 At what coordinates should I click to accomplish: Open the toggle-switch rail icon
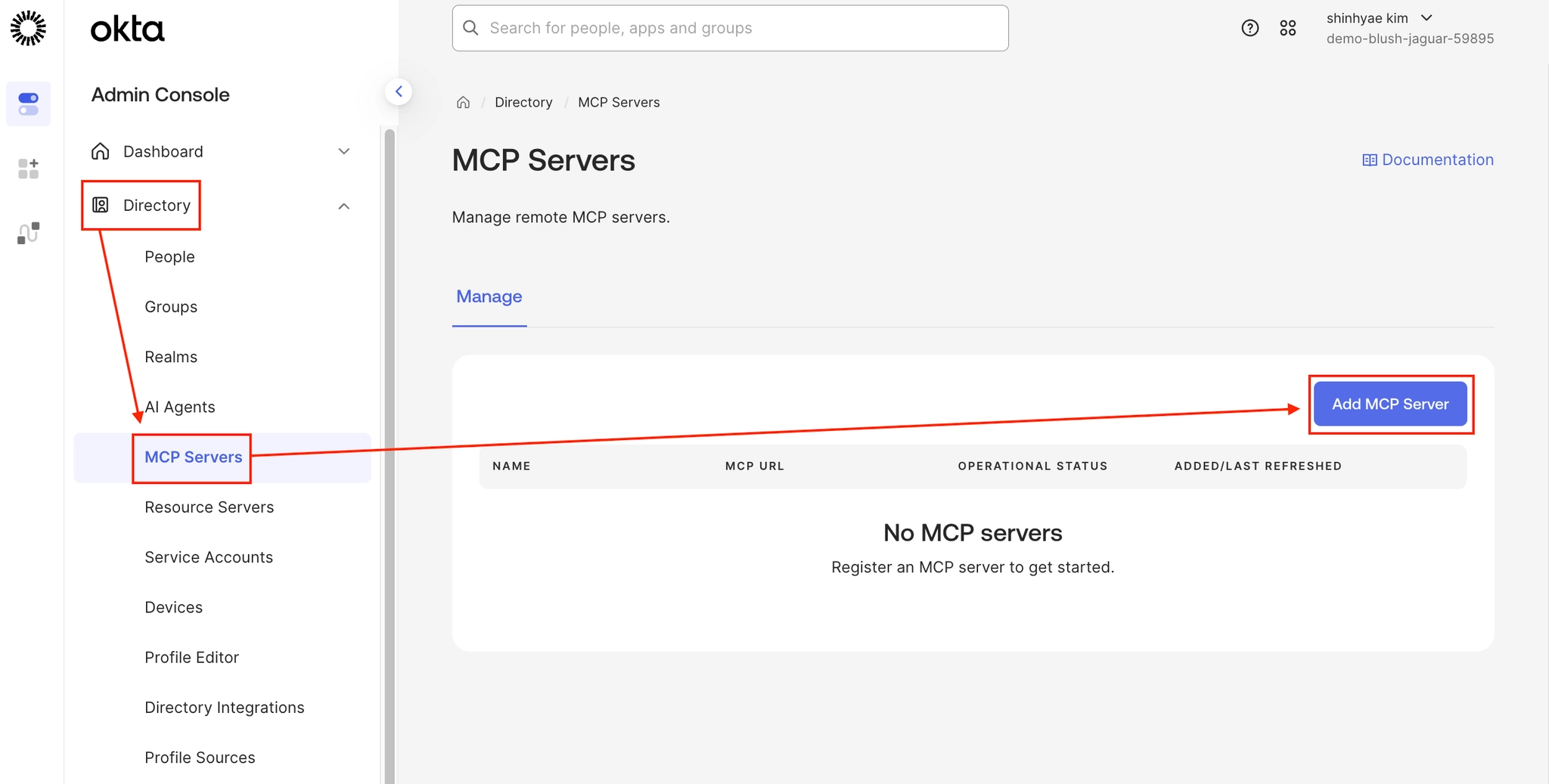[x=29, y=104]
